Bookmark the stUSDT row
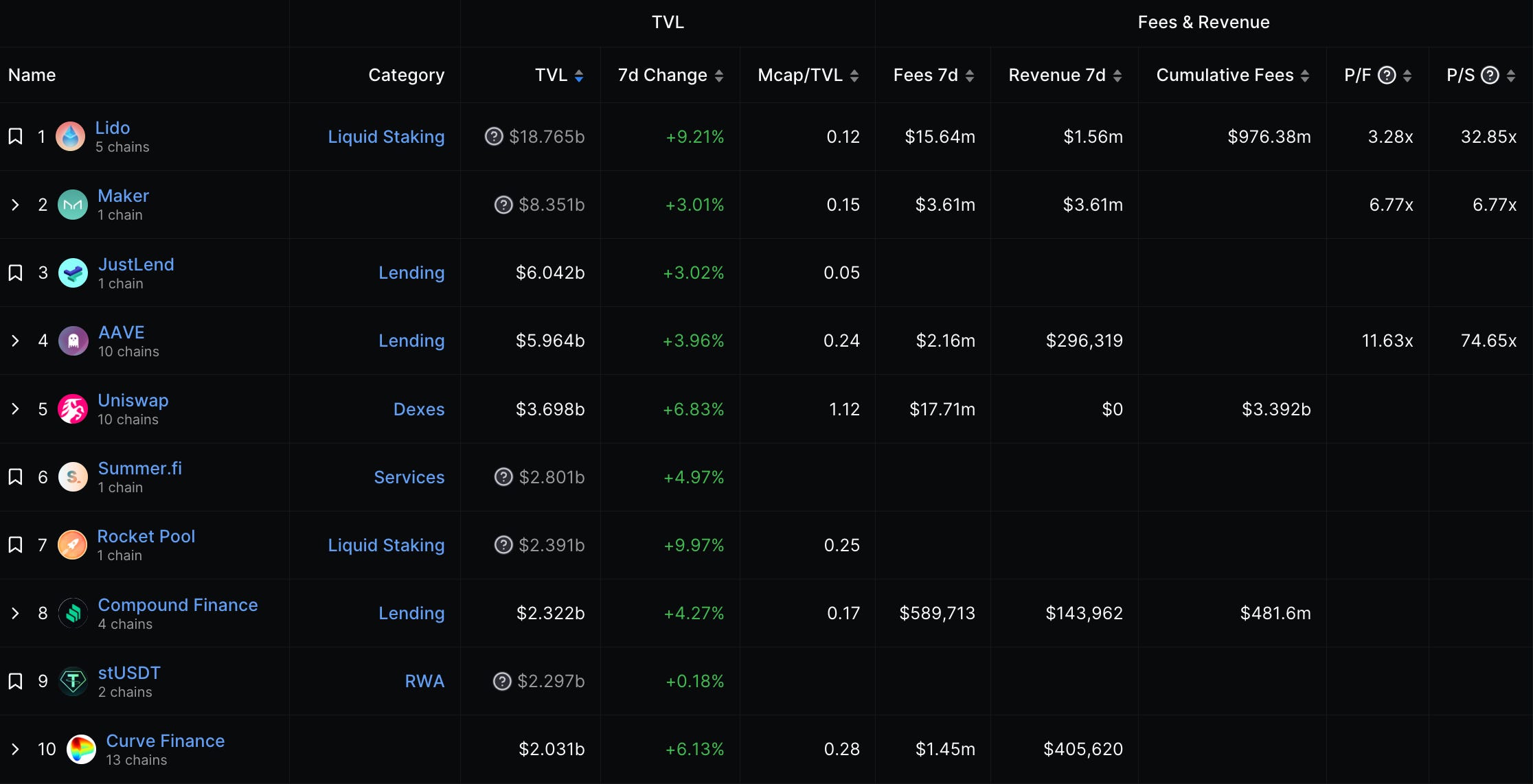Screen dimensions: 1533x784 tap(15, 681)
